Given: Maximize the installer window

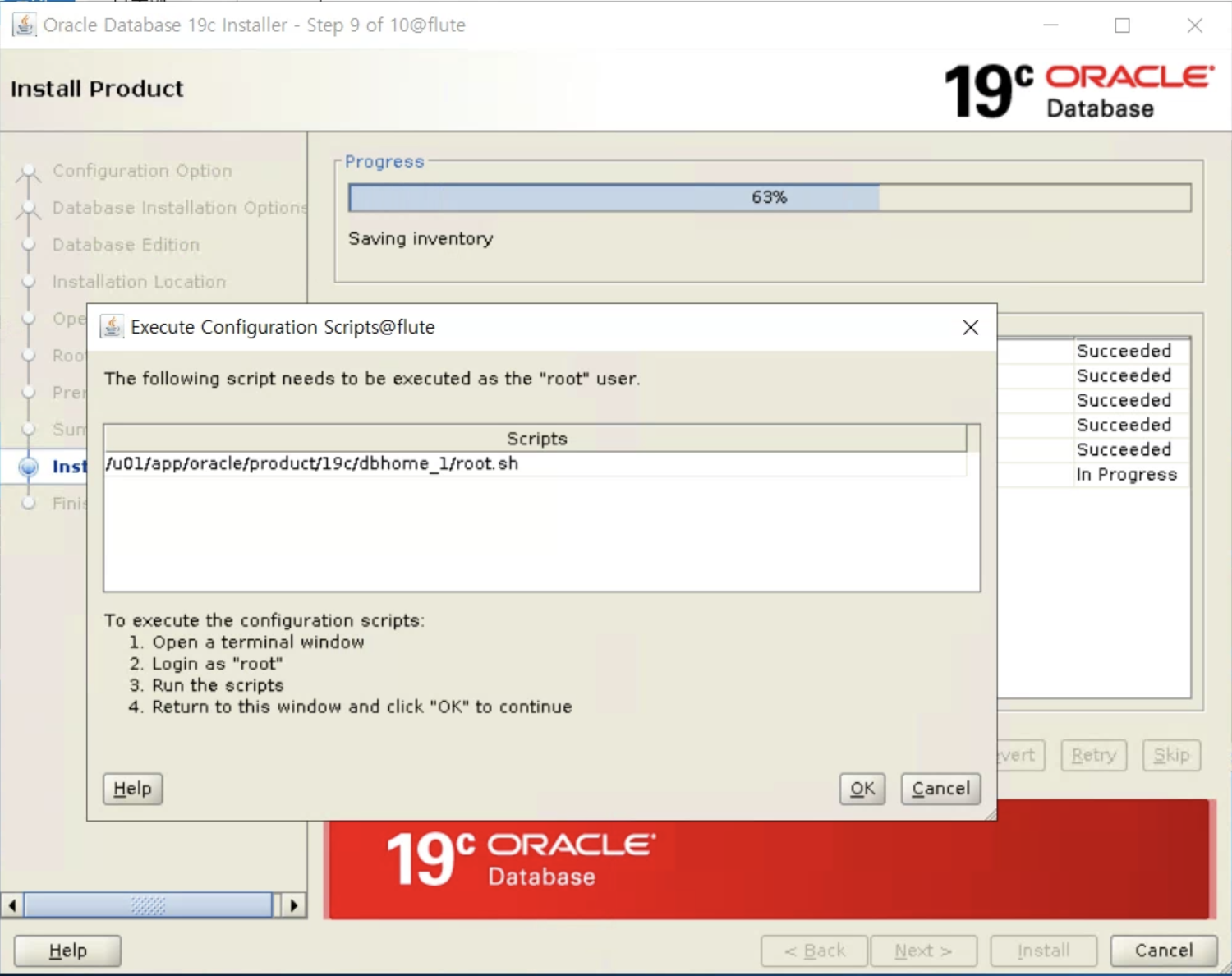Looking at the screenshot, I should 1122,25.
